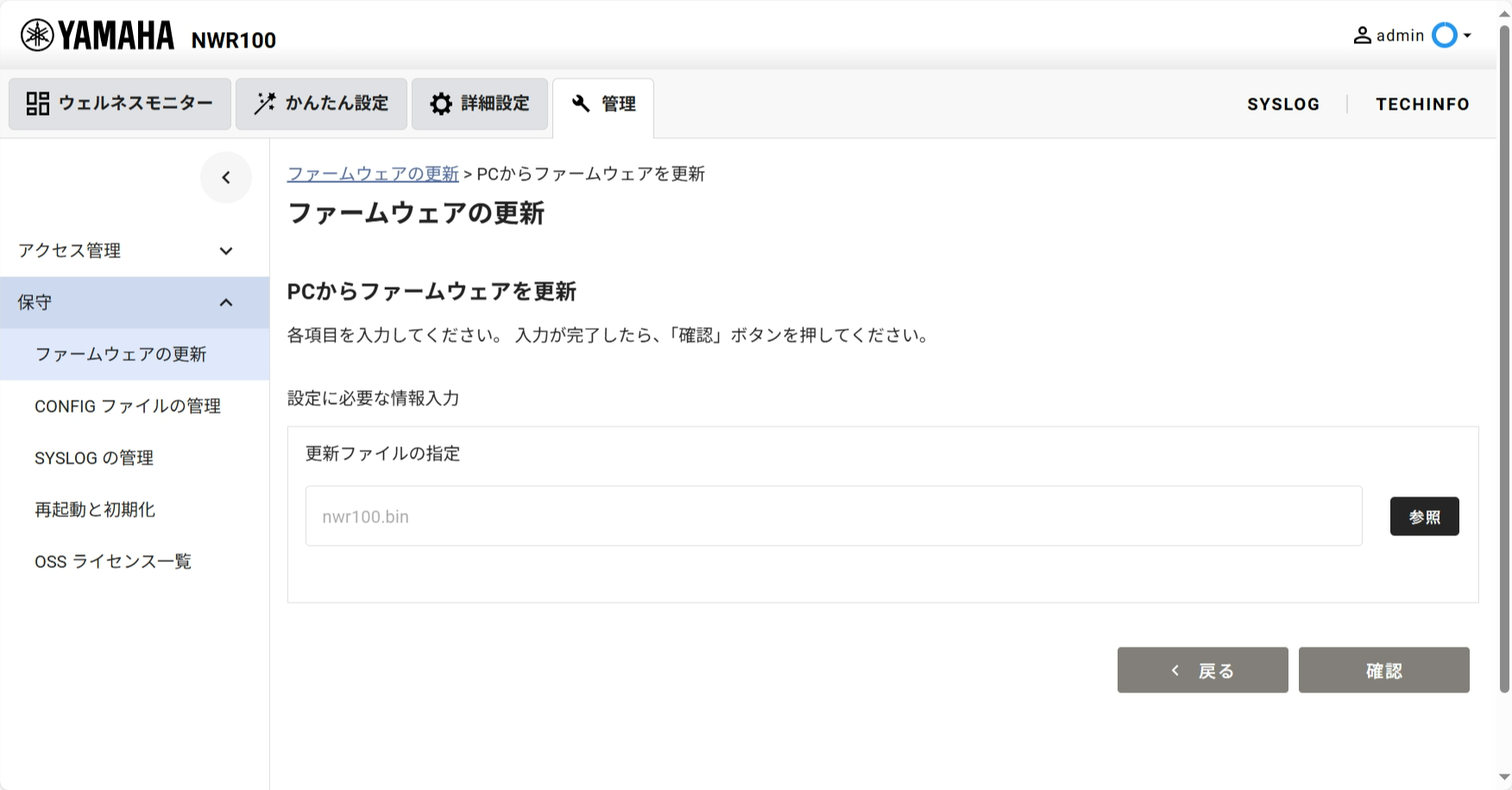Select the 管理 tab with the wrench icon
This screenshot has width=1512, height=790.
[x=603, y=104]
